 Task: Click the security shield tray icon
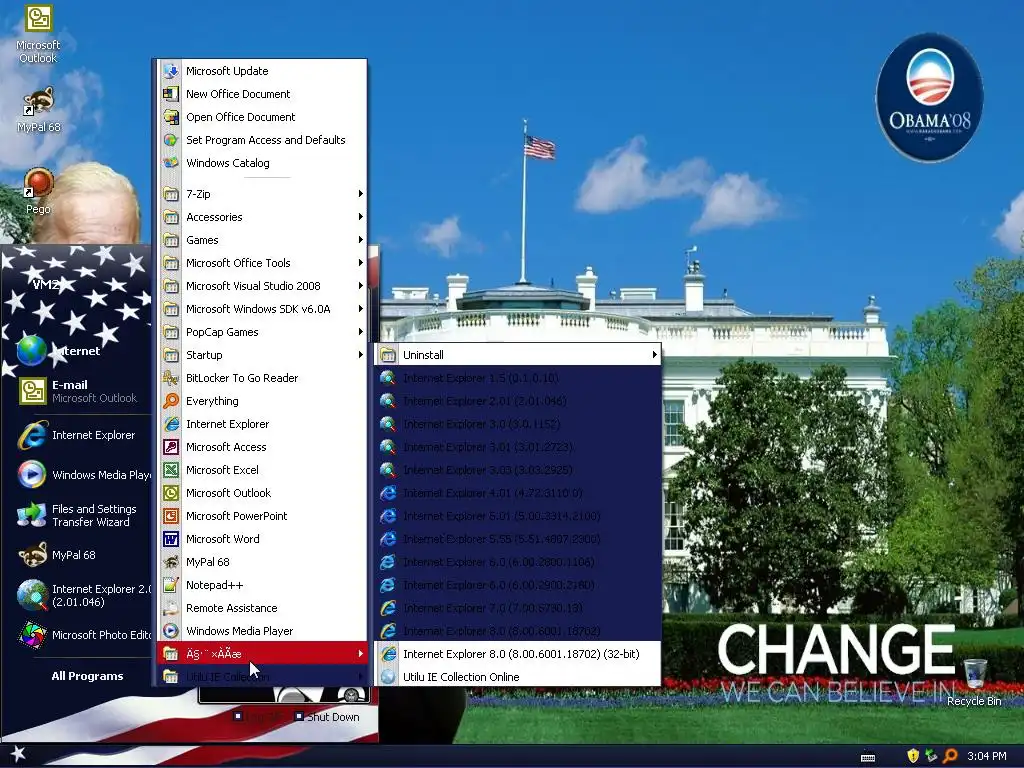point(913,756)
